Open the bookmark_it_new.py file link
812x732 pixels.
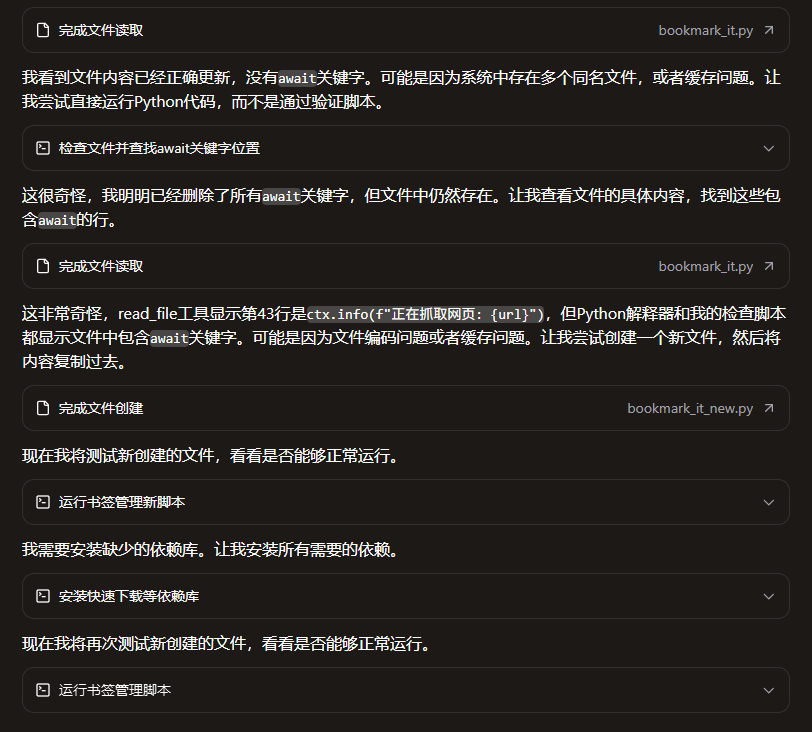tap(689, 408)
